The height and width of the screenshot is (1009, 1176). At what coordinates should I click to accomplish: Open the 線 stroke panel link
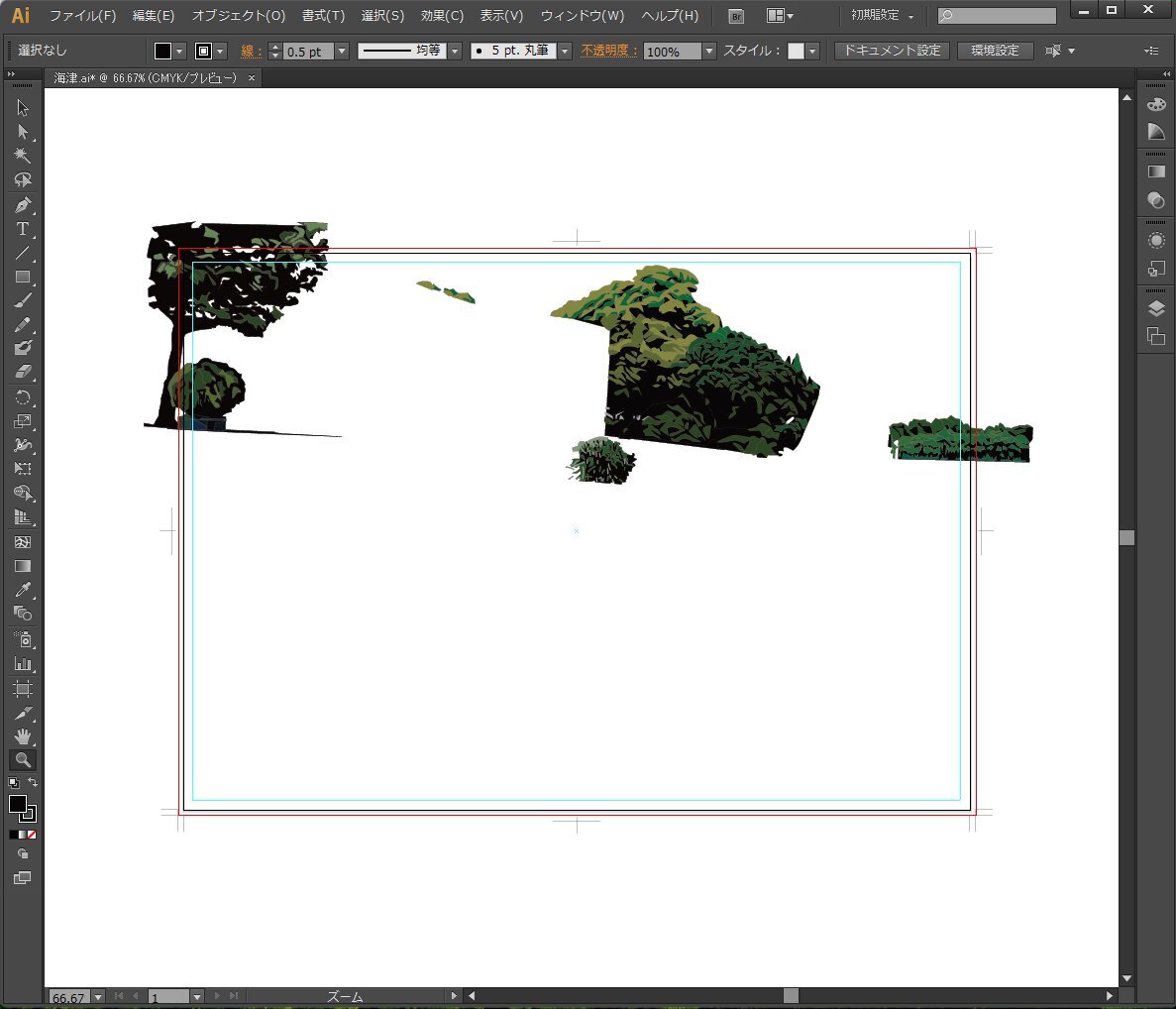251,51
